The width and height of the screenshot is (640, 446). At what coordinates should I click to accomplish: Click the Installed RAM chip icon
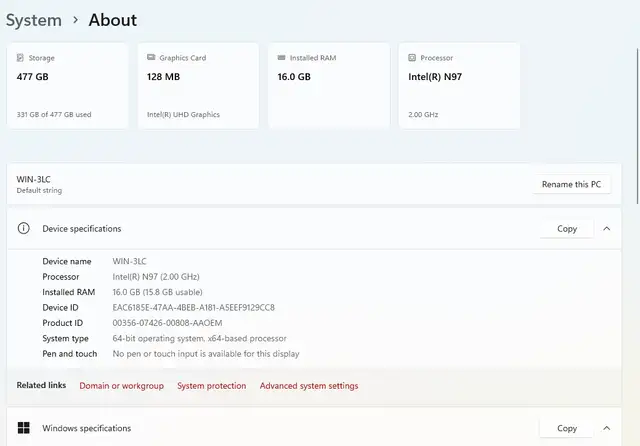point(281,58)
